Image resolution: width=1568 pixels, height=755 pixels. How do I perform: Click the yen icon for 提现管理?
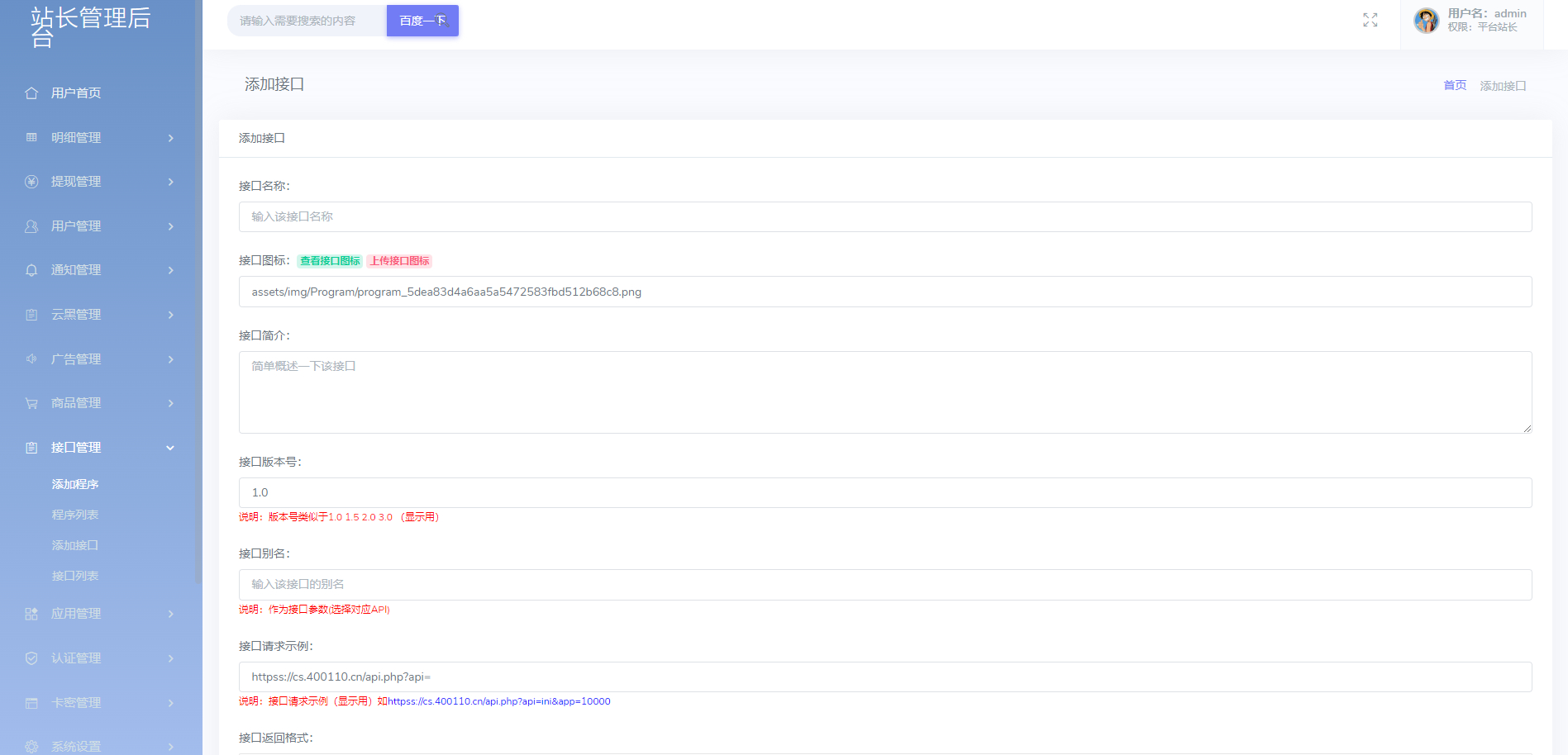point(31,182)
